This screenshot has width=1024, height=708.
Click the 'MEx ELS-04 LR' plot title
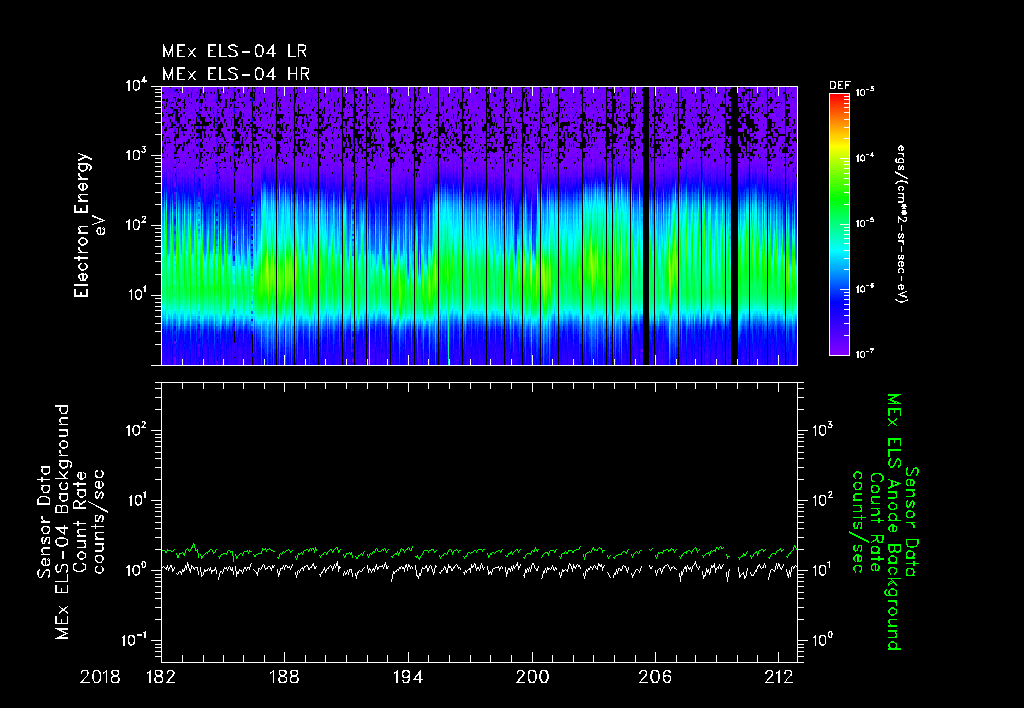(x=234, y=51)
